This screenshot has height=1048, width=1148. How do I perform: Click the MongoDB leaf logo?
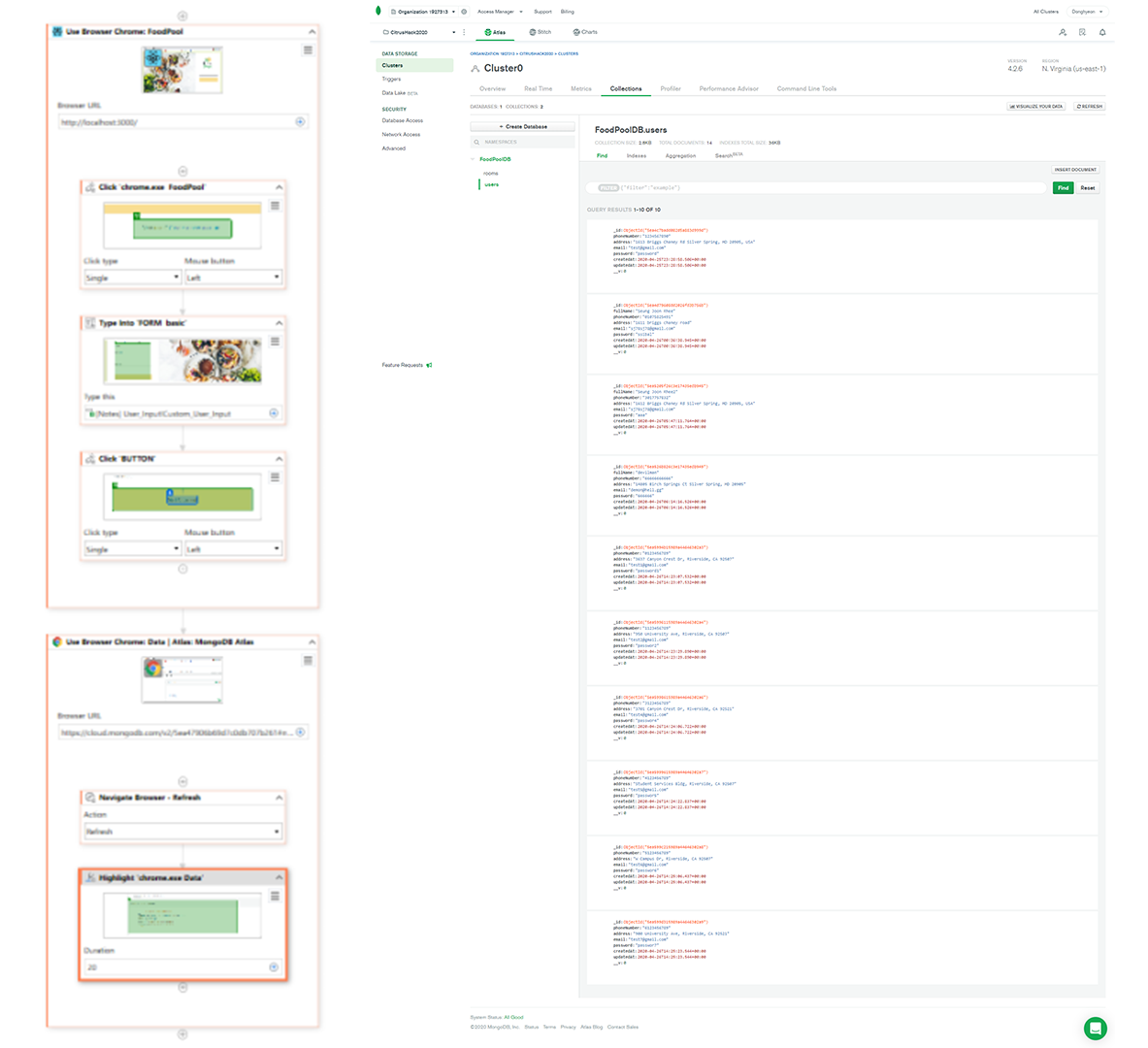377,11
